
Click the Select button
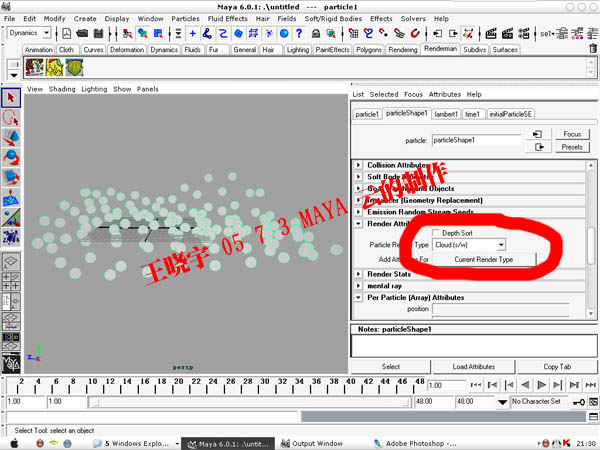pyautogui.click(x=391, y=367)
